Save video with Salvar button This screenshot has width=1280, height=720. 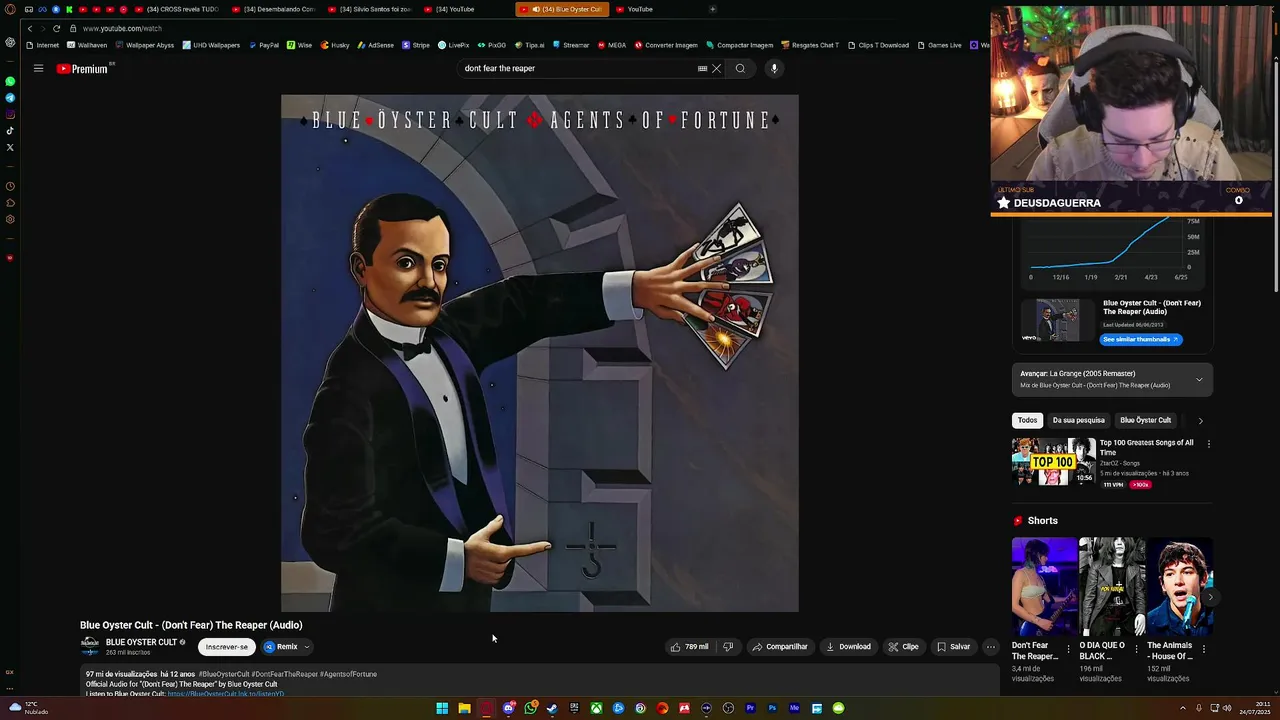(x=953, y=647)
